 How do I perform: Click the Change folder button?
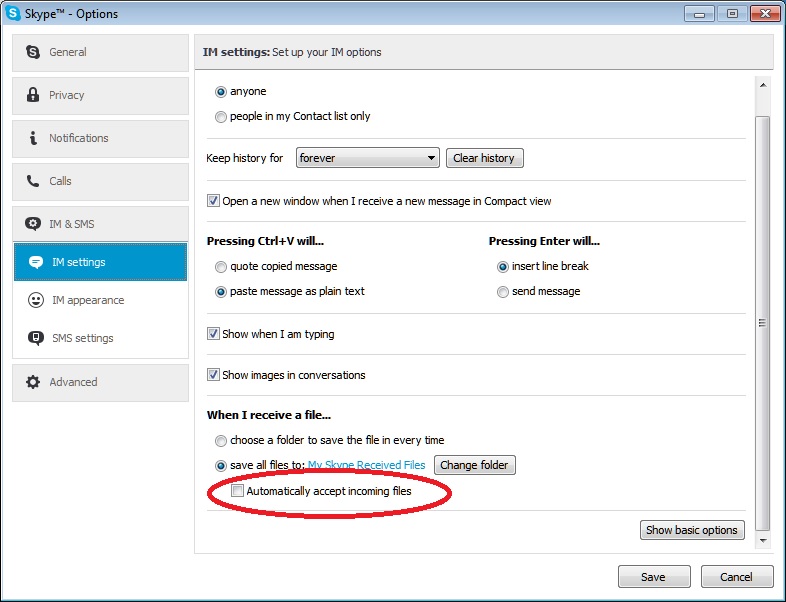coord(474,465)
